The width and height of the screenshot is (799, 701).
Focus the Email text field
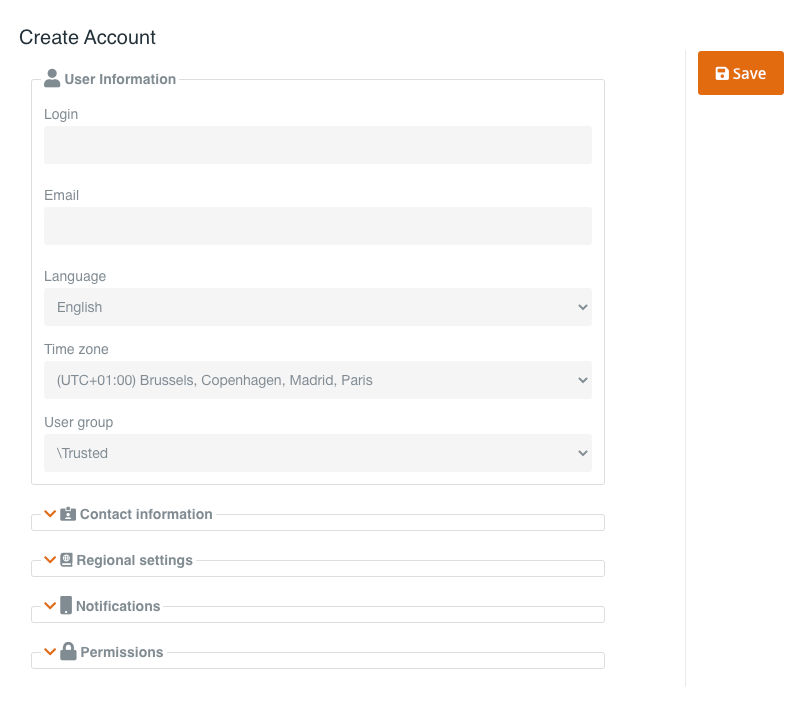pos(317,226)
